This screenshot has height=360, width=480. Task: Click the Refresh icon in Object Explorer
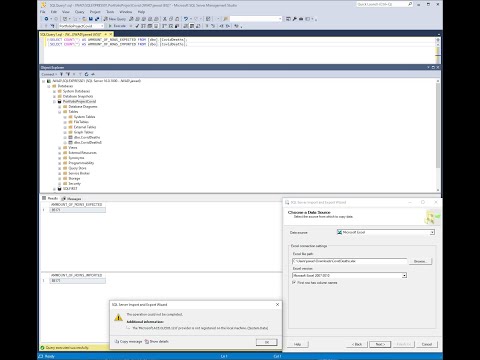pyautogui.click(x=86, y=74)
